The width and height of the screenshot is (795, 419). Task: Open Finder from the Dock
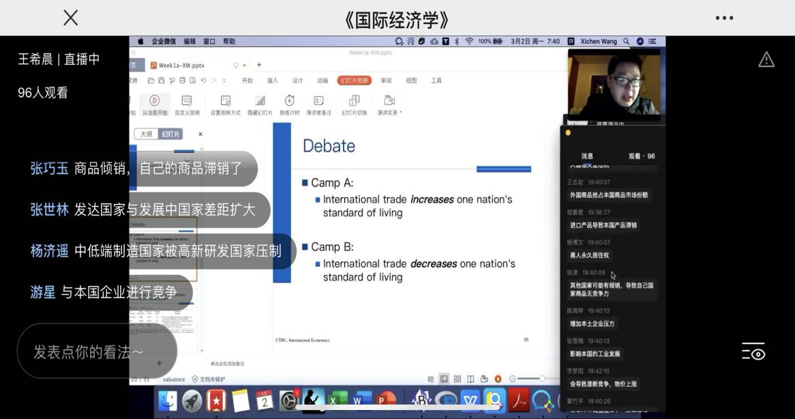pos(168,402)
